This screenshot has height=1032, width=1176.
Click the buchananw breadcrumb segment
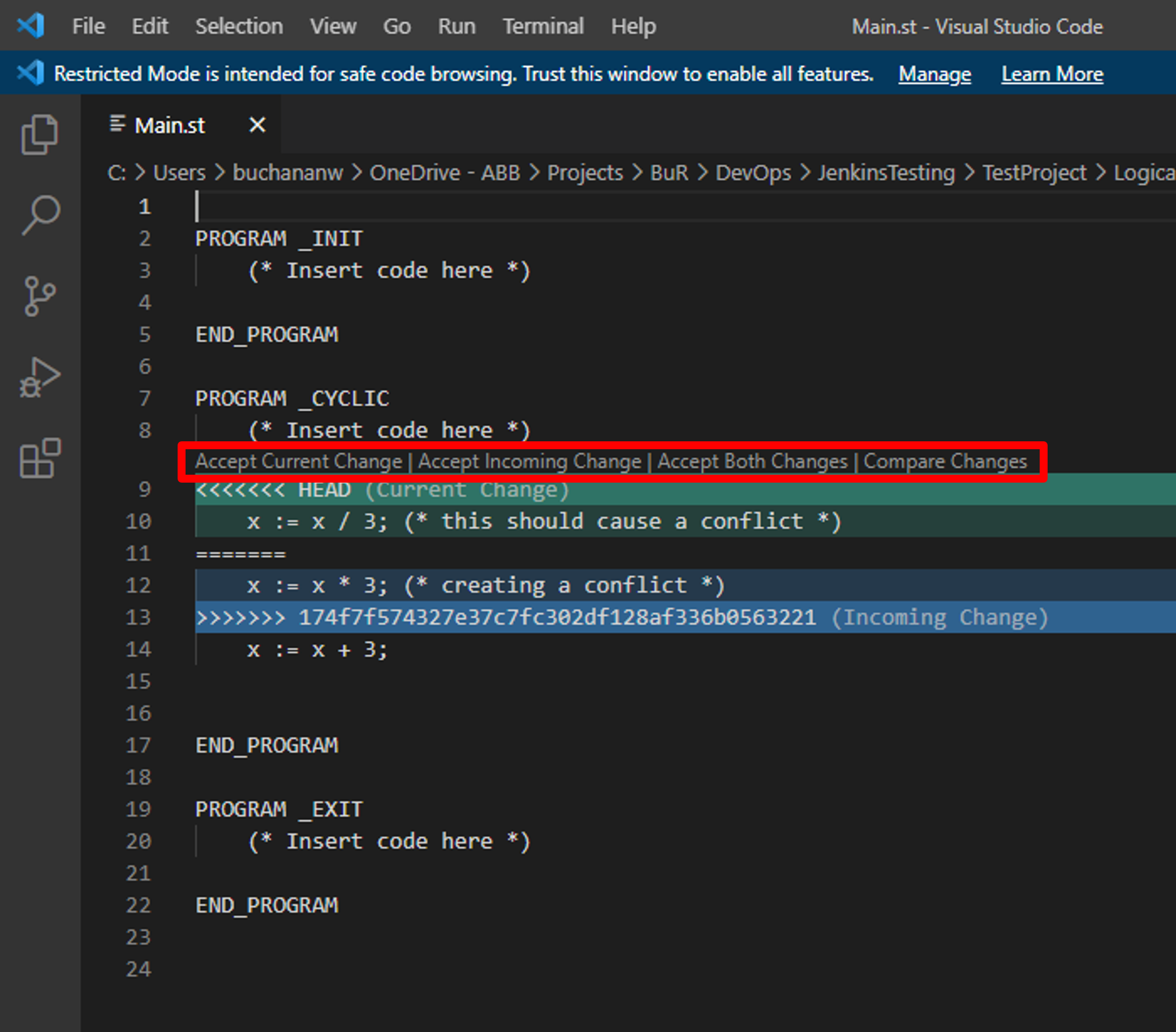[x=288, y=173]
